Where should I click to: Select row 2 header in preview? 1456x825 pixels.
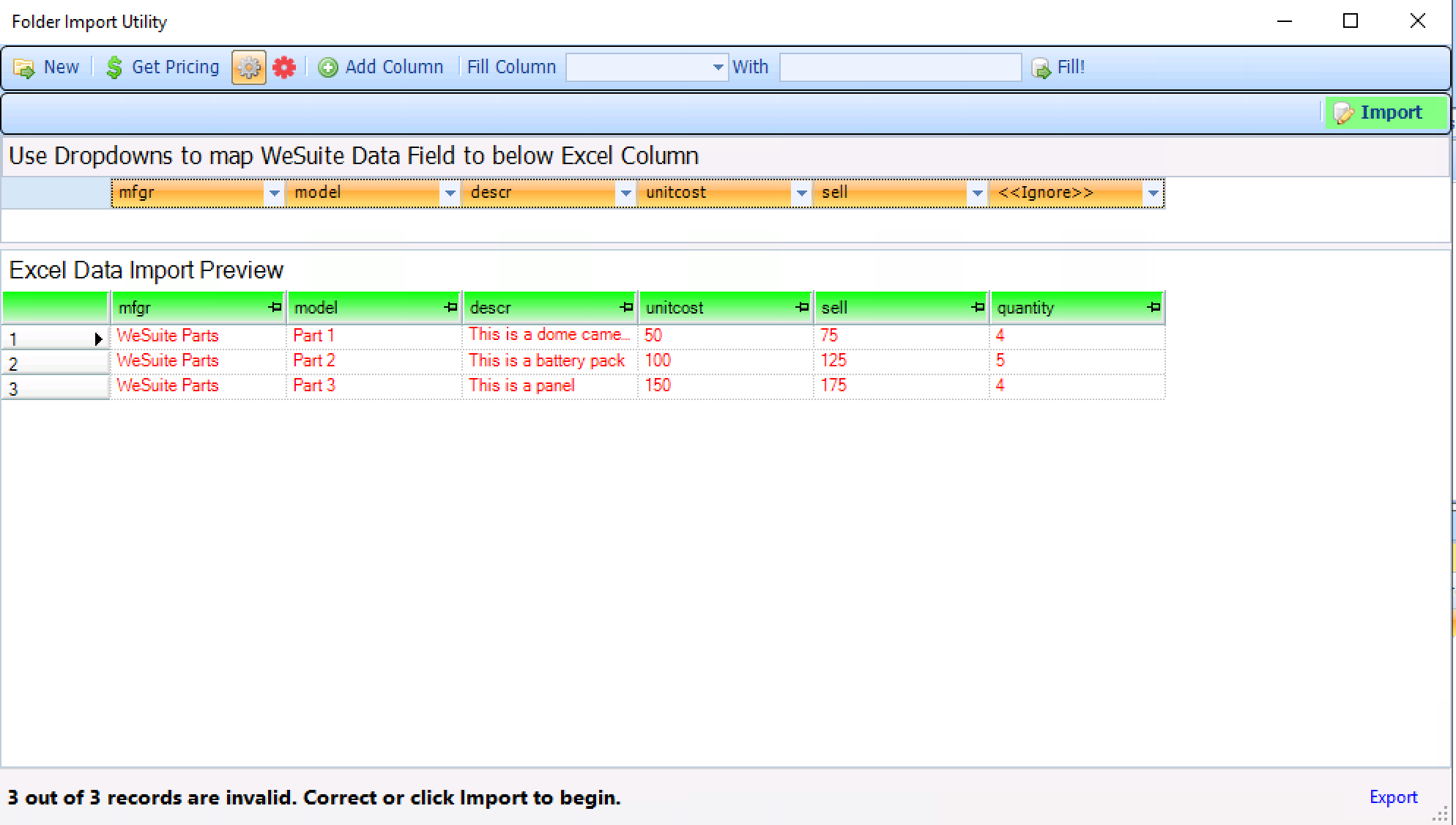point(55,363)
